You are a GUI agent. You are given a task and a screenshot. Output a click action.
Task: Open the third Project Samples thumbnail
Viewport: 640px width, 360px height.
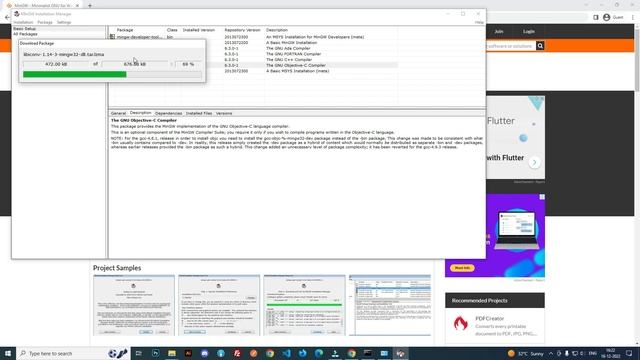point(304,305)
